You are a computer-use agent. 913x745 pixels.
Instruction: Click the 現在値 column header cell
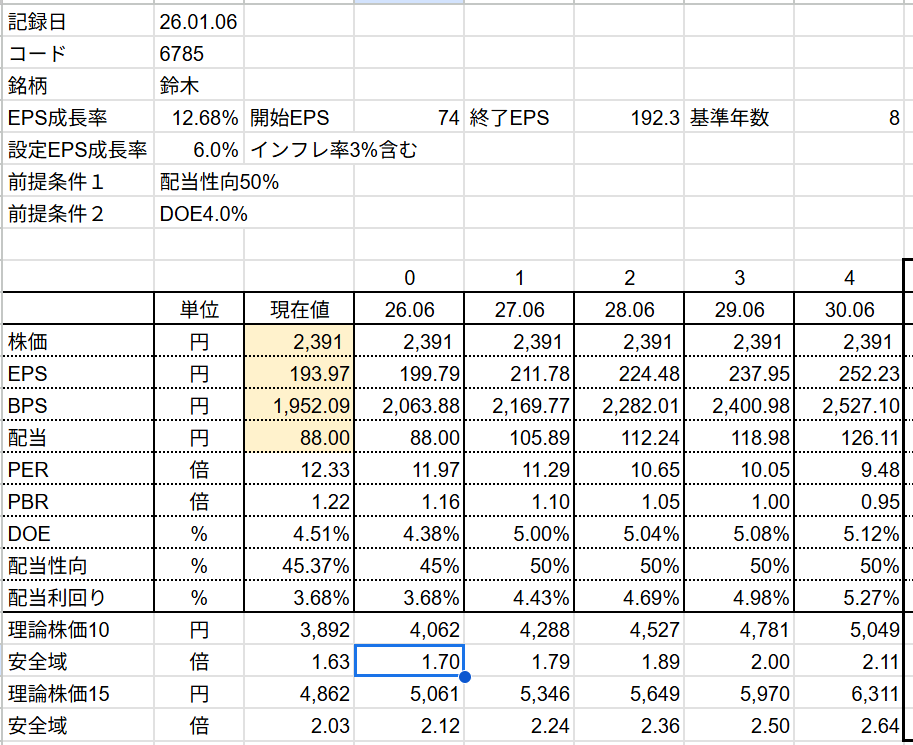tap(299, 310)
